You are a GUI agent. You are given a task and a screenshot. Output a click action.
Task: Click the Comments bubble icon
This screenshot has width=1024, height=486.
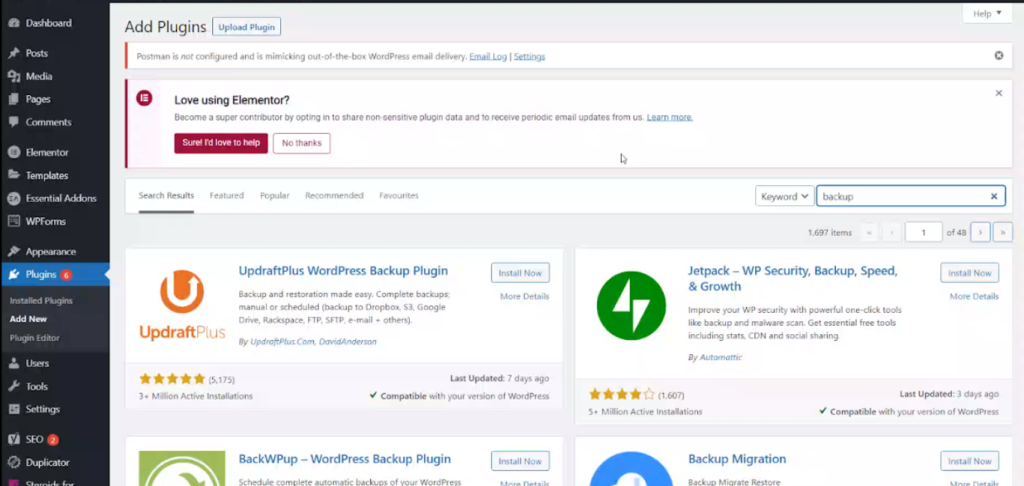pos(14,122)
